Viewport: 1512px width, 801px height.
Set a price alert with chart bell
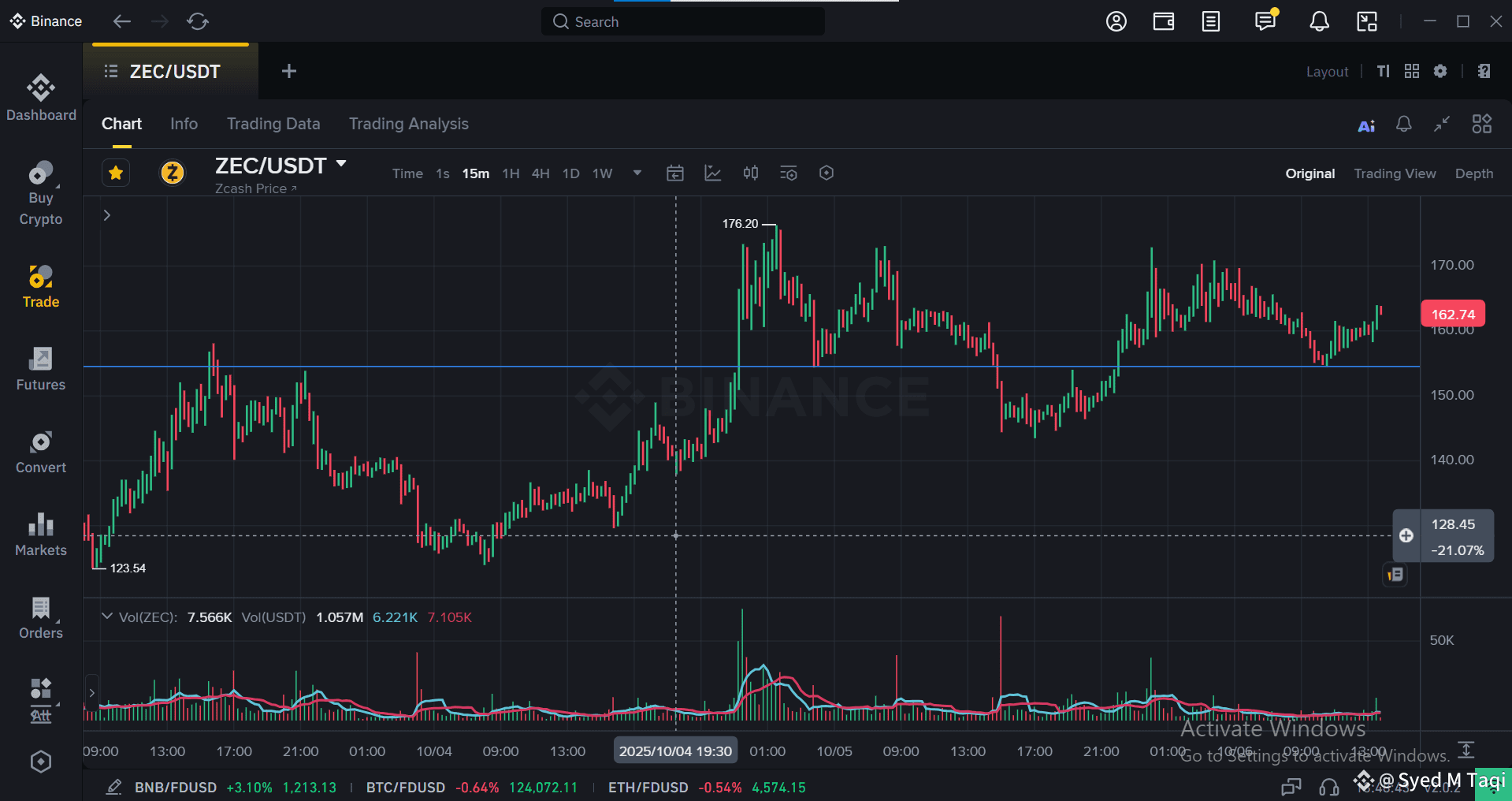[1404, 124]
